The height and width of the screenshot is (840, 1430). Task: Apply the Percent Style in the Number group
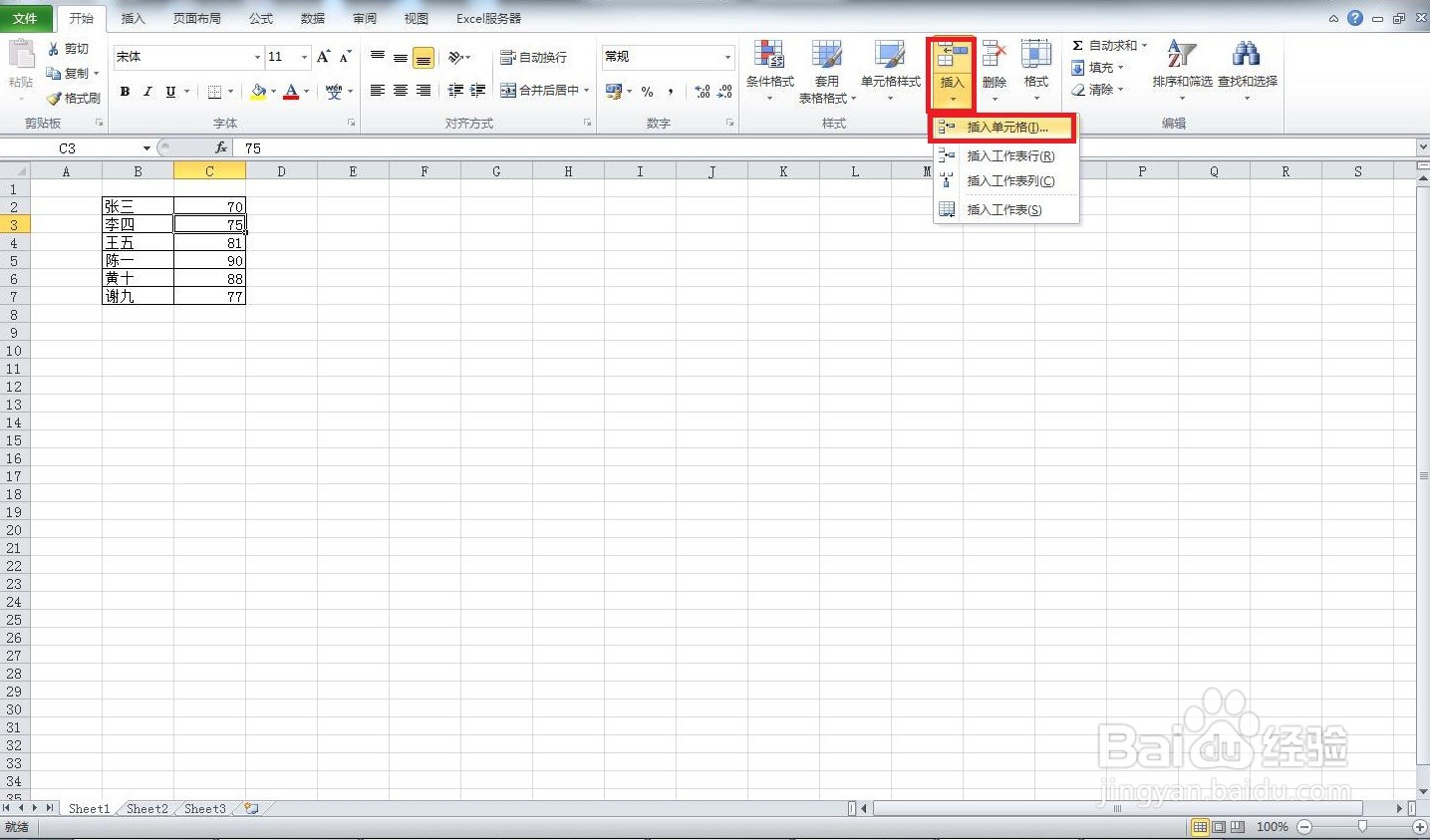tap(646, 92)
